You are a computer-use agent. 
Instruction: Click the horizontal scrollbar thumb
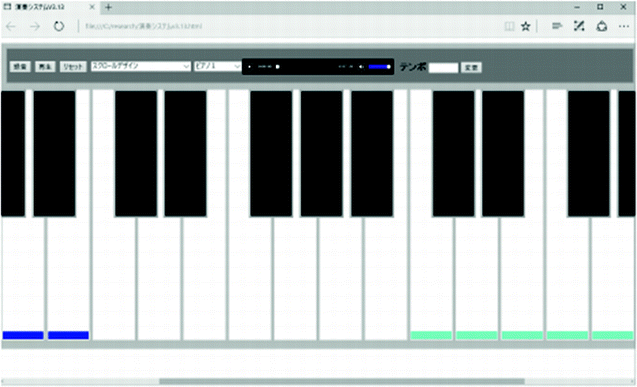pyautogui.click(x=342, y=381)
